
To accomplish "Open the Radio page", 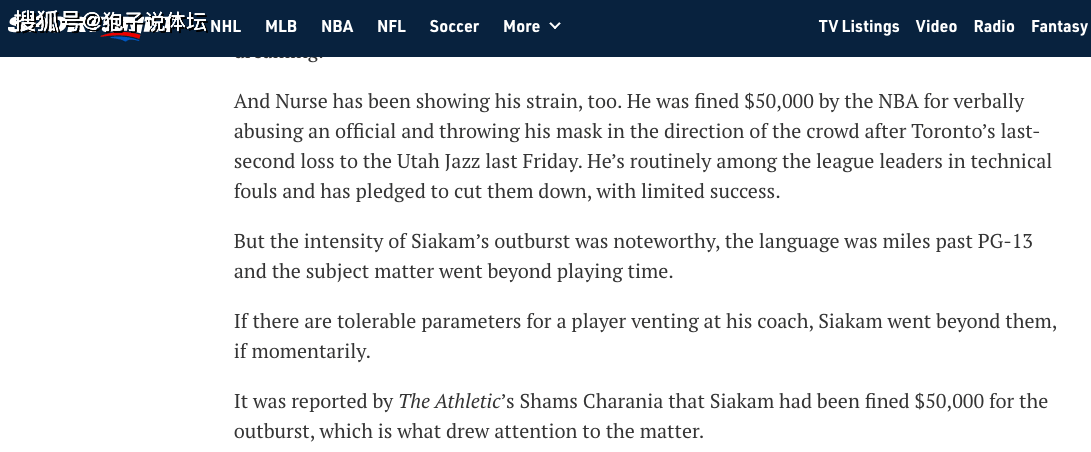I will 994,26.
